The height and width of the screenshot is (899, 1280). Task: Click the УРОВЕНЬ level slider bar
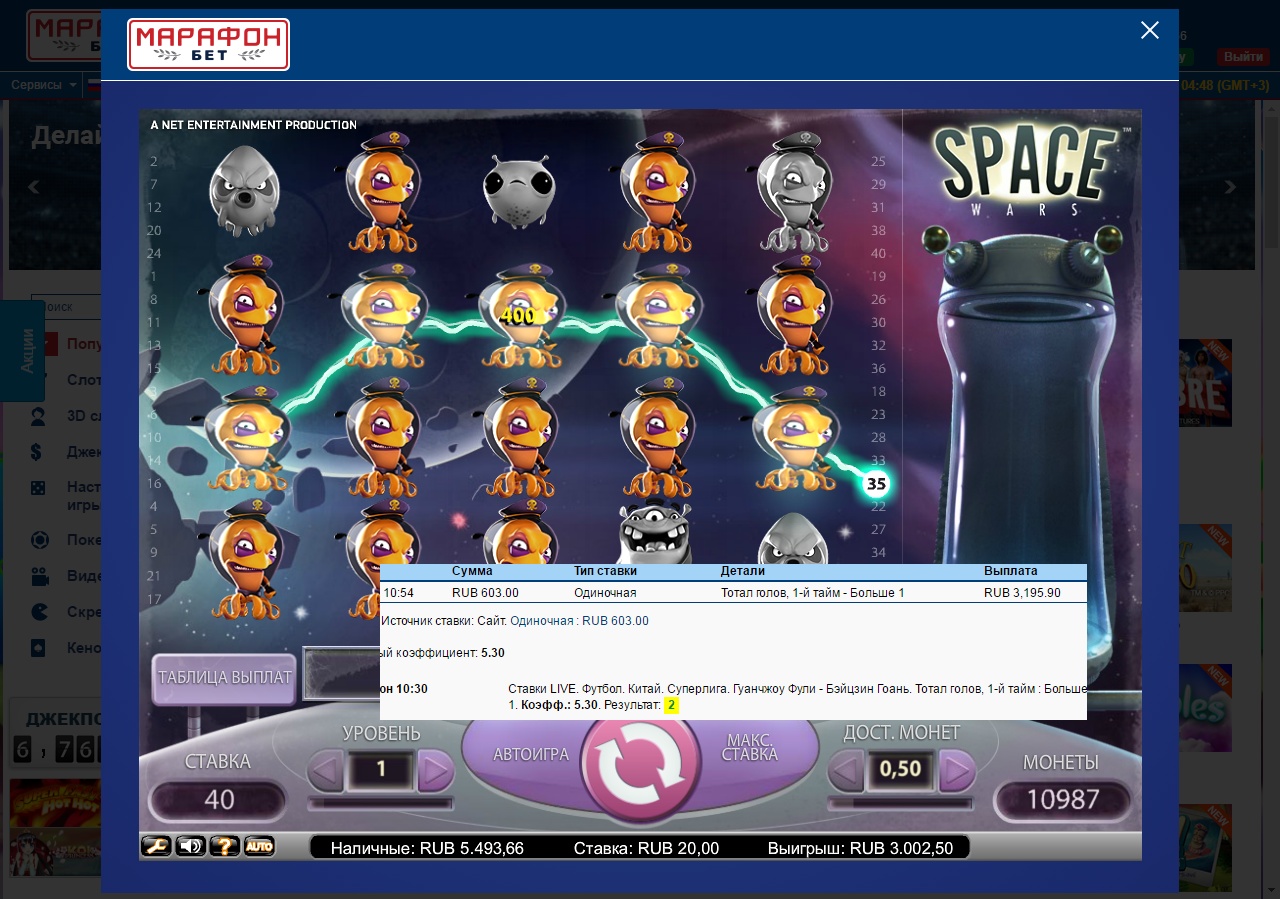[380, 803]
